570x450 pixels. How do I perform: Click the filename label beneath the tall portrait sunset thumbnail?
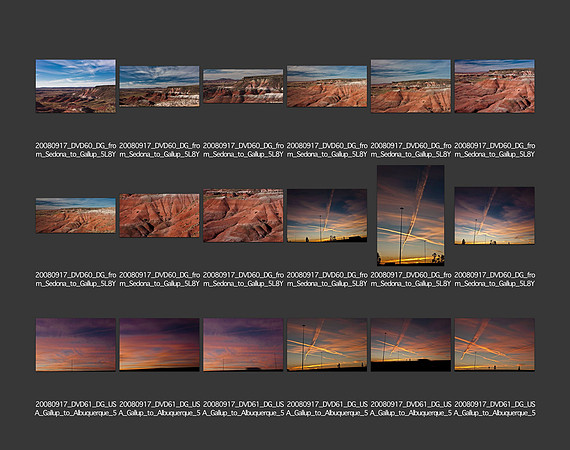[x=411, y=279]
